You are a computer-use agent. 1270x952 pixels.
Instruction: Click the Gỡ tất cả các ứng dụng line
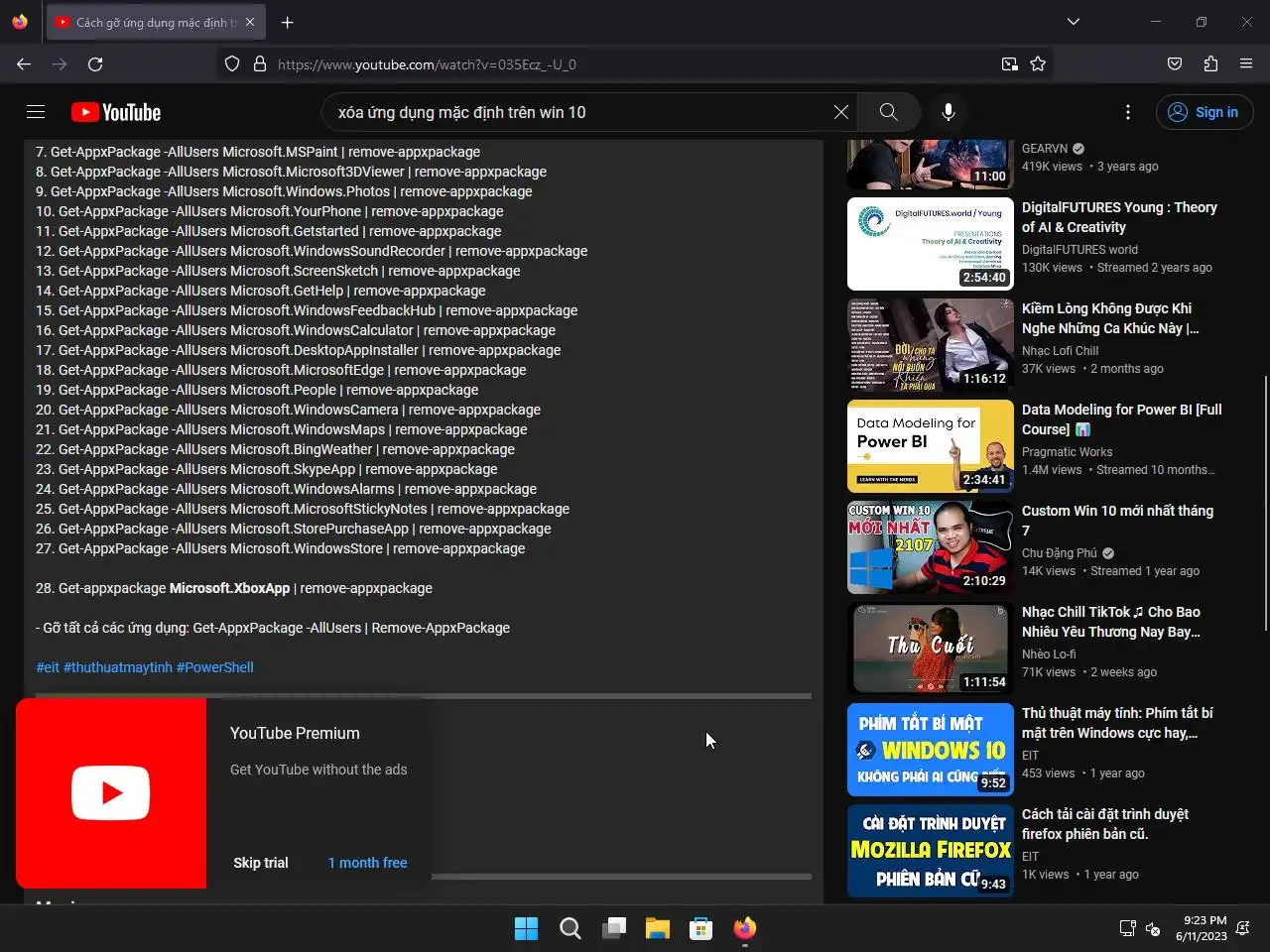click(x=273, y=628)
